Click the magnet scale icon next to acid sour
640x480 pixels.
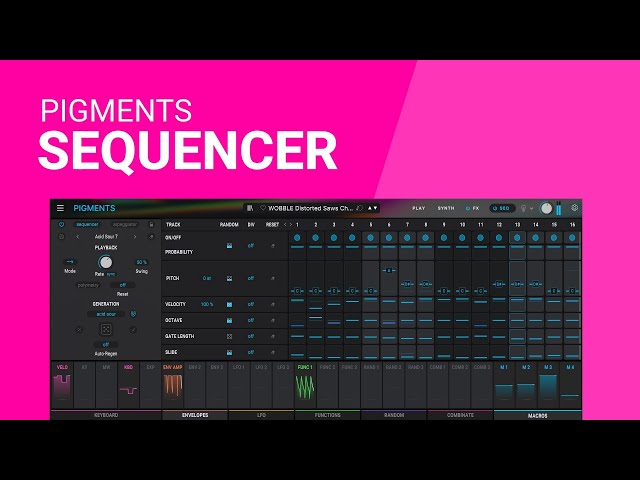[133, 314]
